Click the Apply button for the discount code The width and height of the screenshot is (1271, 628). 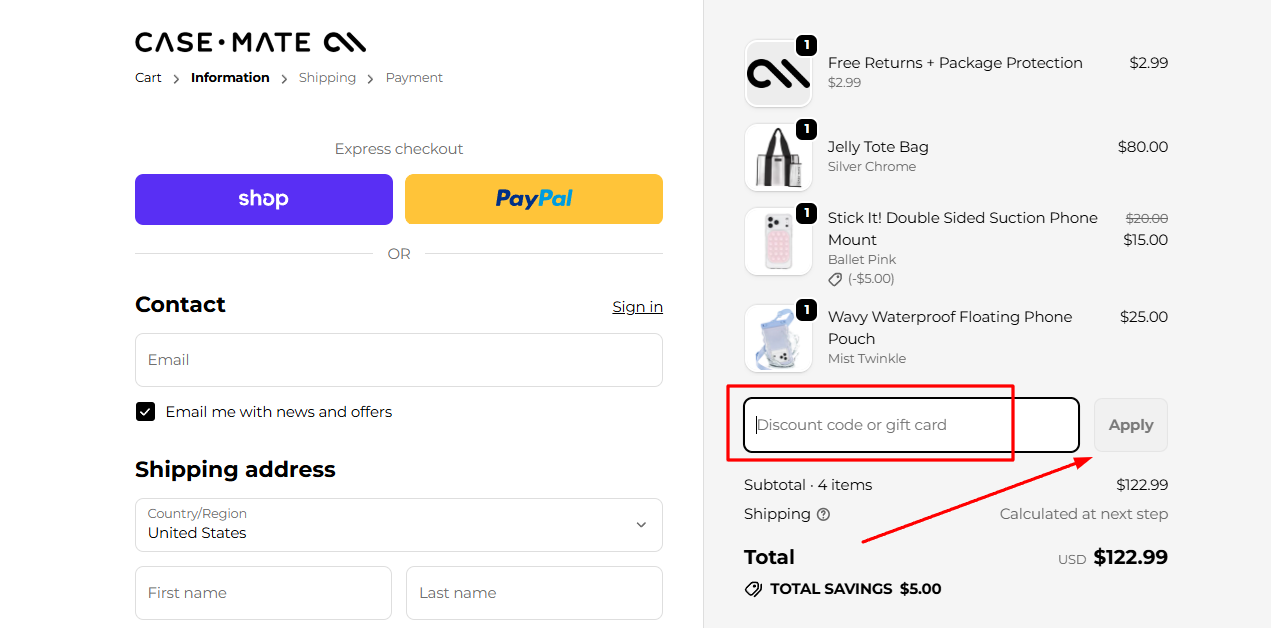click(1130, 424)
